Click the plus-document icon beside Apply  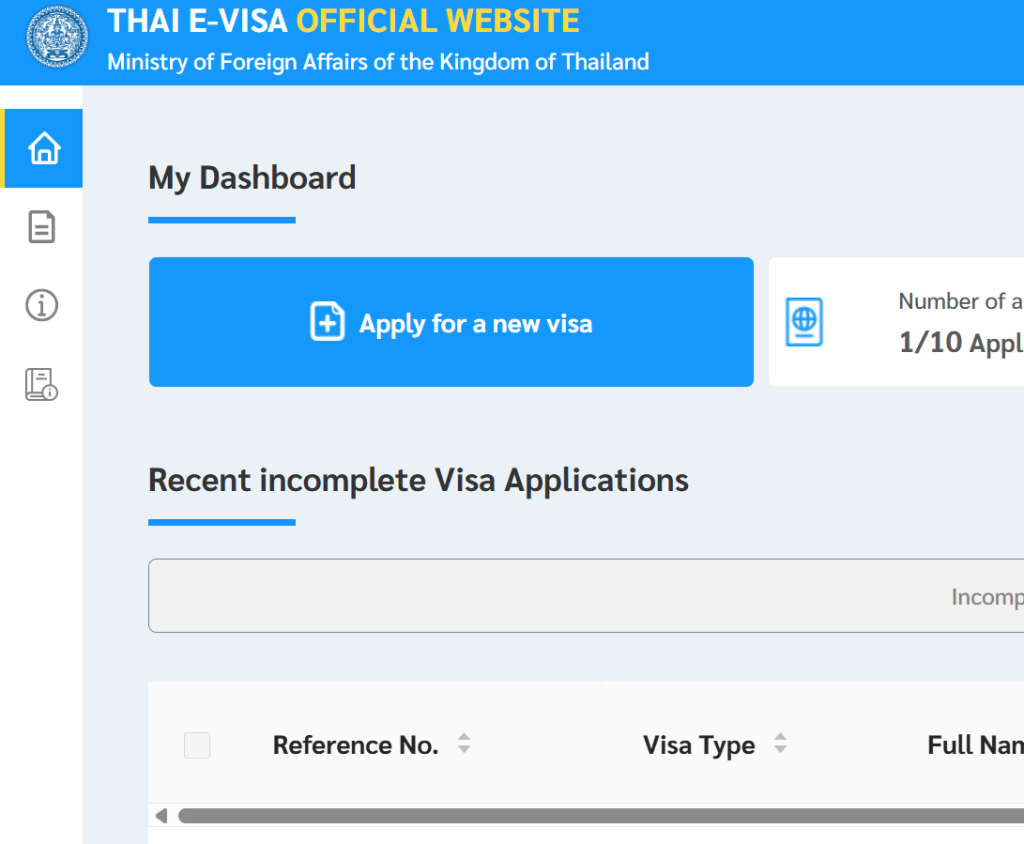pyautogui.click(x=327, y=323)
